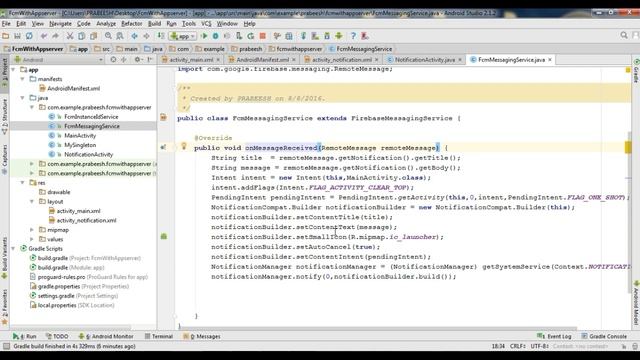Select build.gradle (Module: app) file
Screen dimensions: 640x360
67,267
